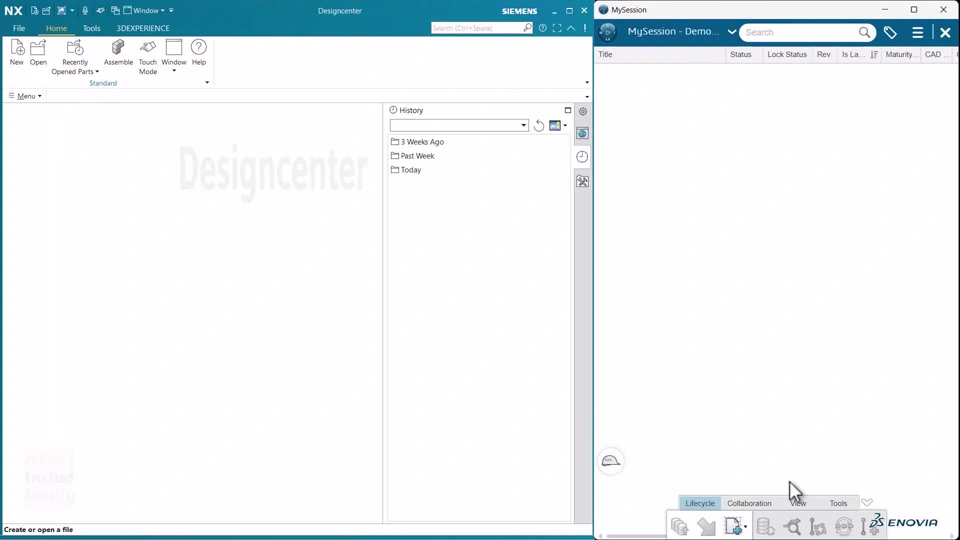
Task: Click the round chat helmet icon in MySession
Action: 610,461
